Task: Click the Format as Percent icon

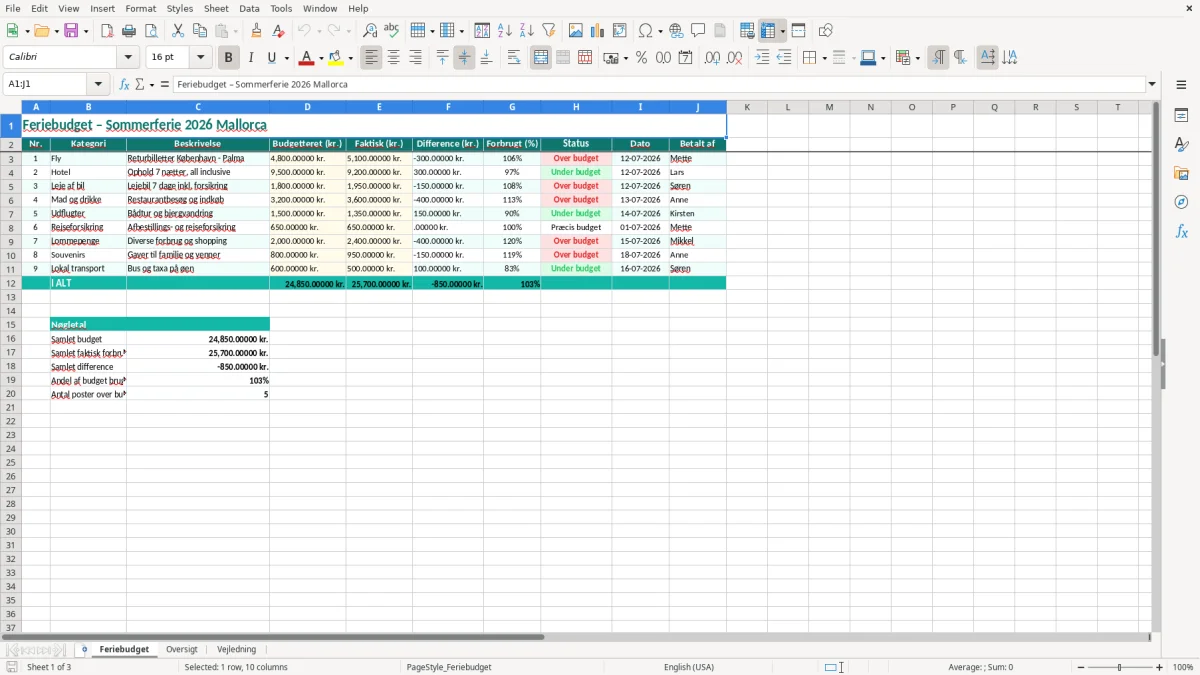Action: [642, 58]
